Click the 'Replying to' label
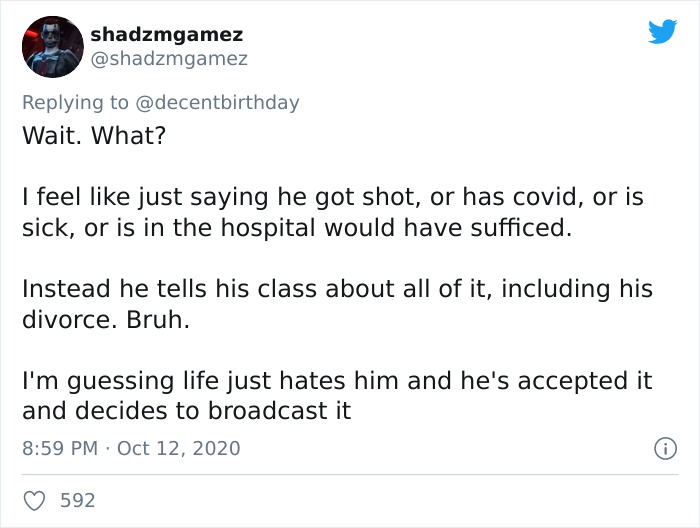The height and width of the screenshot is (528, 700). pos(75,103)
